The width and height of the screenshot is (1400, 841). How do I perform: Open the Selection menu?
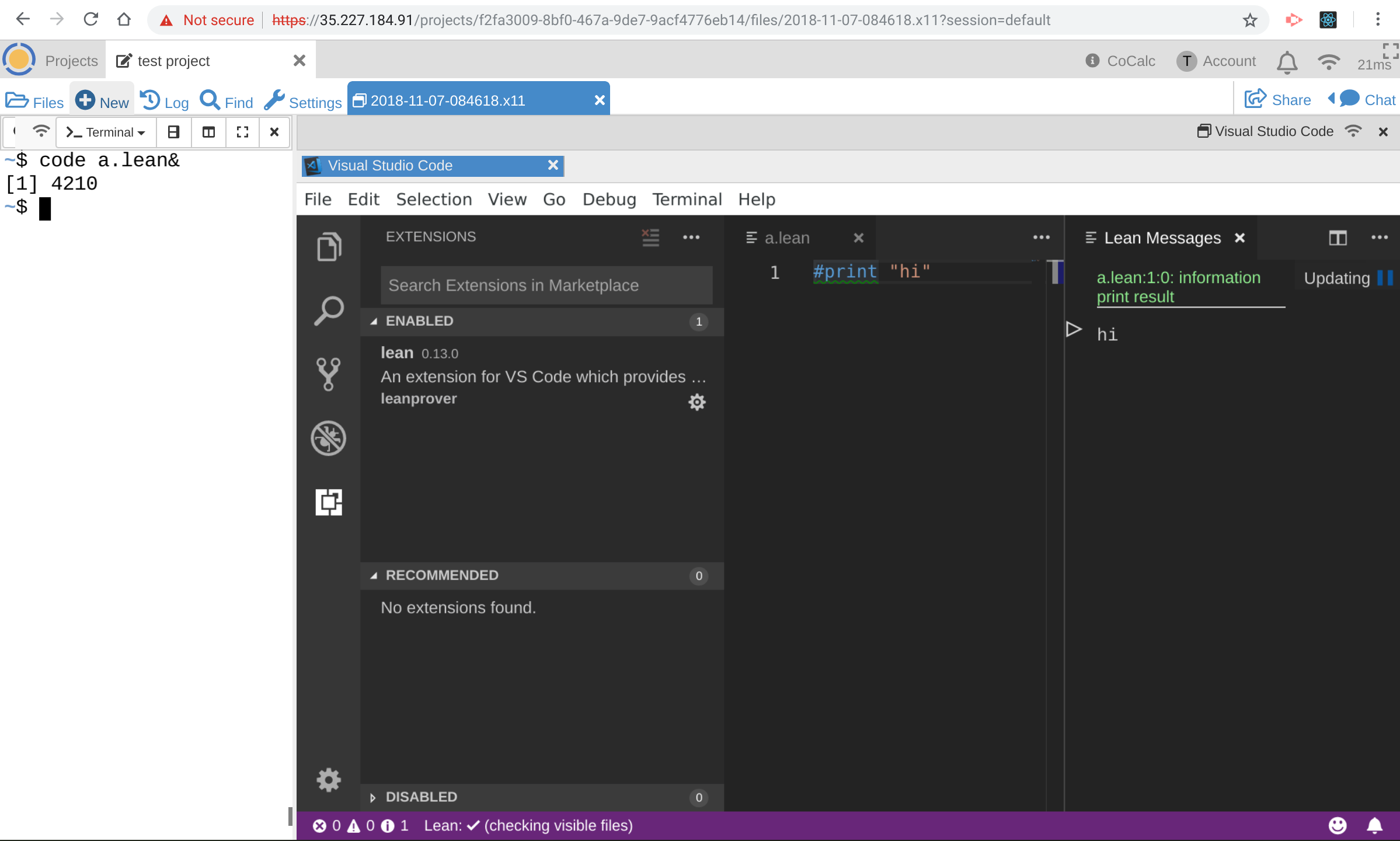pos(434,200)
